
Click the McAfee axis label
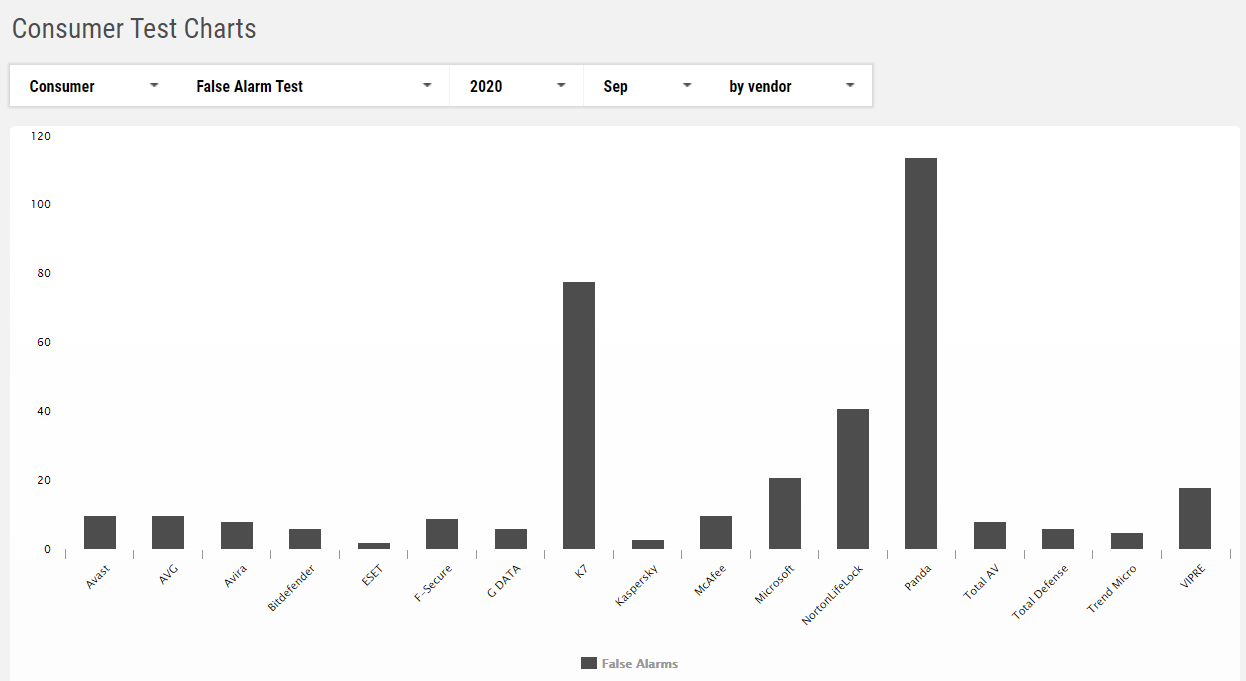pyautogui.click(x=710, y=580)
